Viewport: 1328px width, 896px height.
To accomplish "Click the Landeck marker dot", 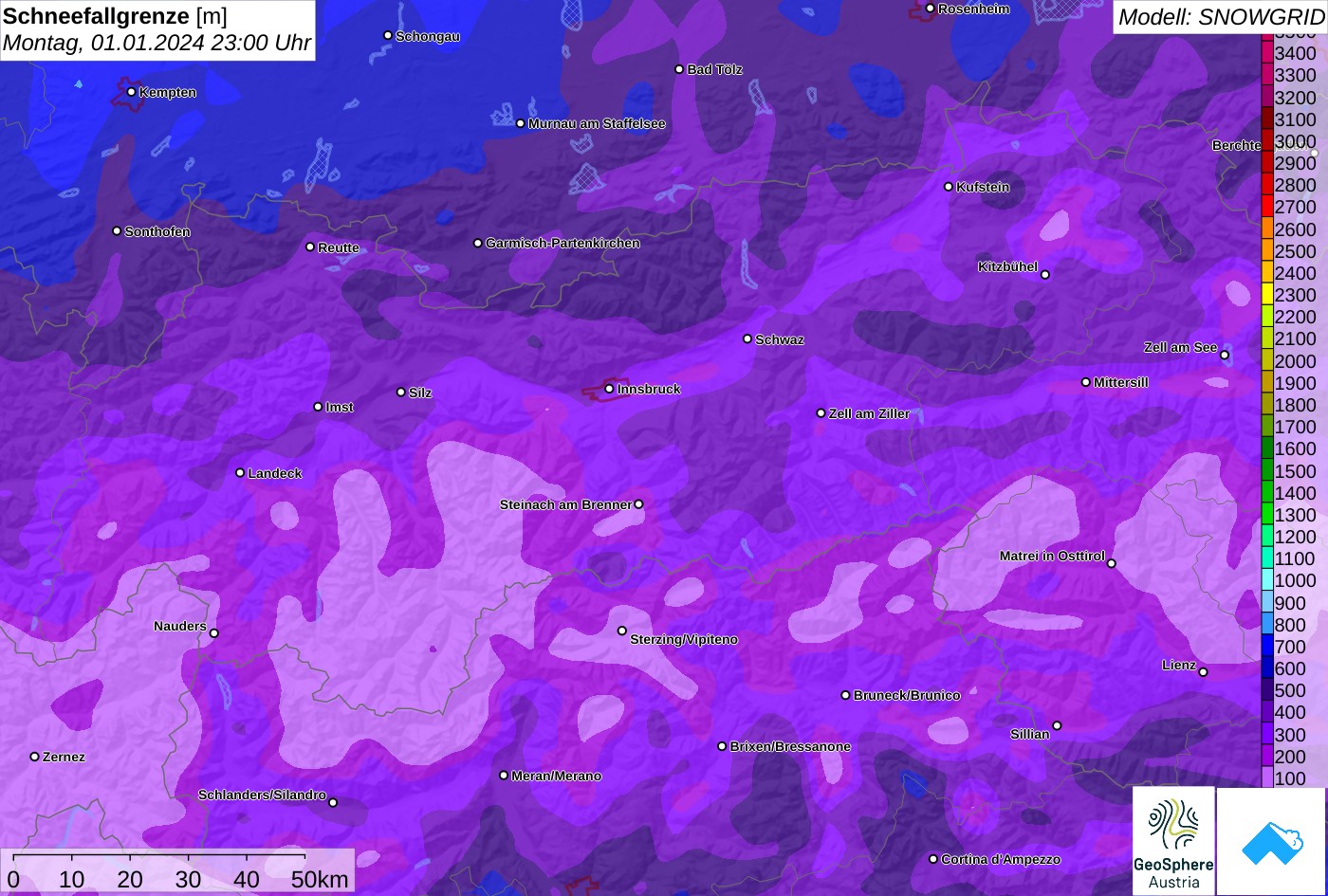I will coord(240,473).
